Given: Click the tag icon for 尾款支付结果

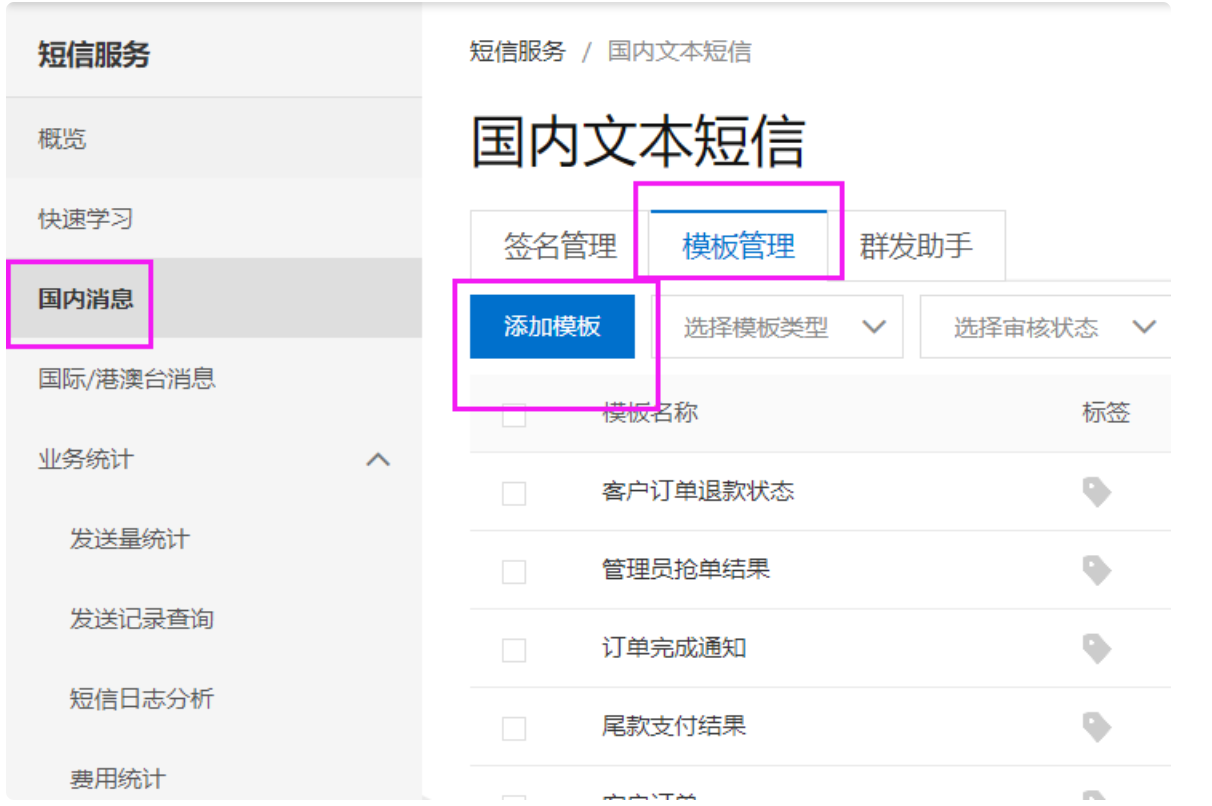Looking at the screenshot, I should tap(1097, 726).
